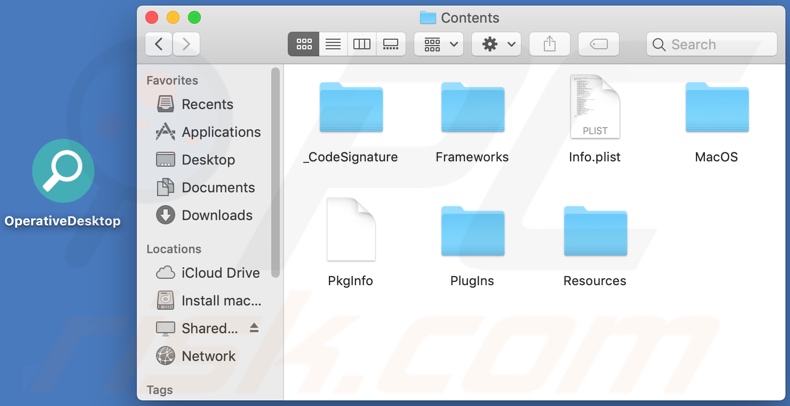Open the gear action menu
This screenshot has width=790, height=406.
[496, 44]
